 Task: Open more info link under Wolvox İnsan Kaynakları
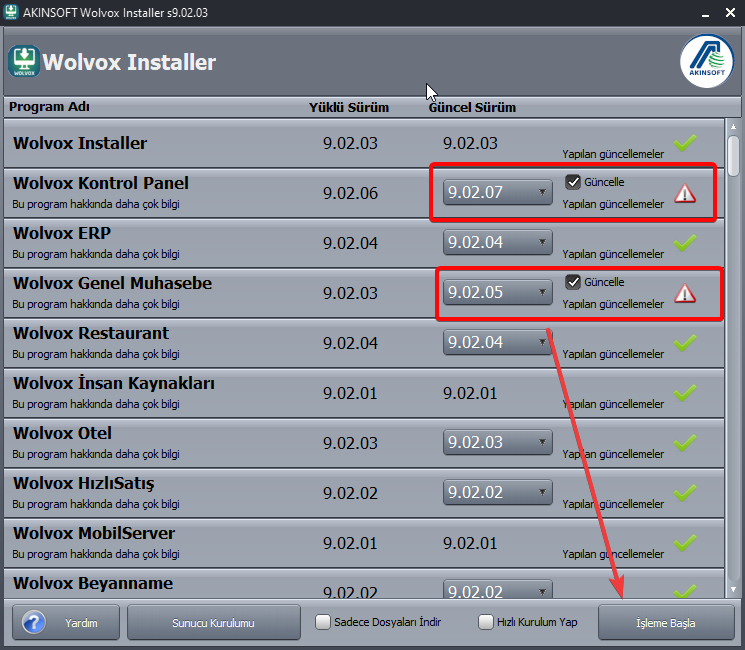click(x=96, y=404)
